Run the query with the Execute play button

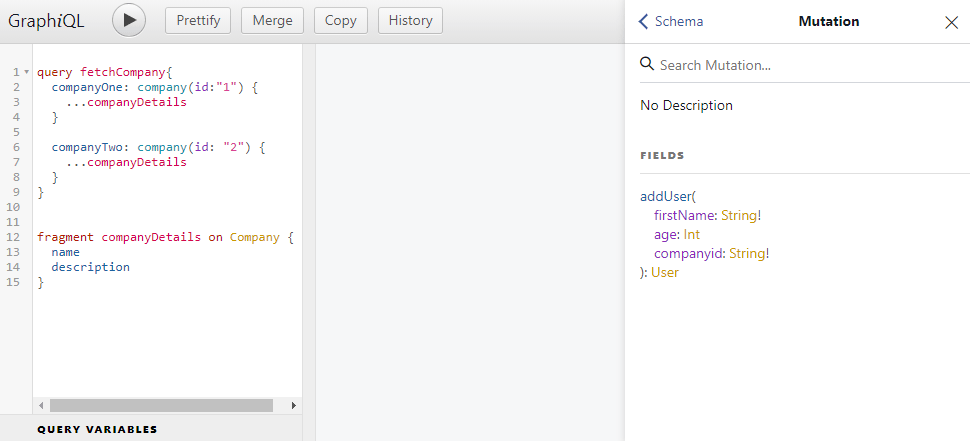pyautogui.click(x=129, y=21)
